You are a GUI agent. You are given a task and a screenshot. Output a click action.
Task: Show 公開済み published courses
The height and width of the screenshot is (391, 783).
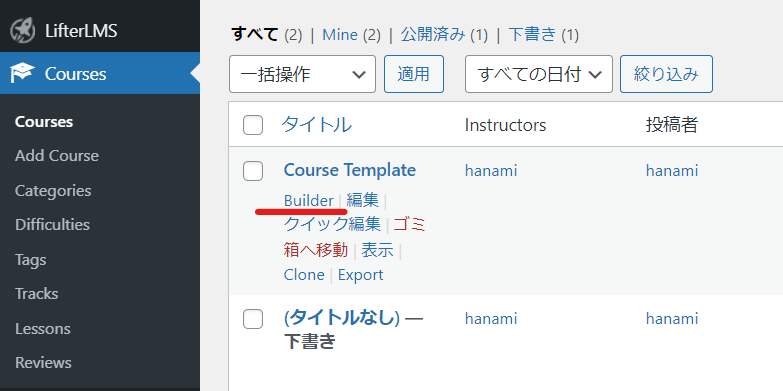pyautogui.click(x=433, y=34)
